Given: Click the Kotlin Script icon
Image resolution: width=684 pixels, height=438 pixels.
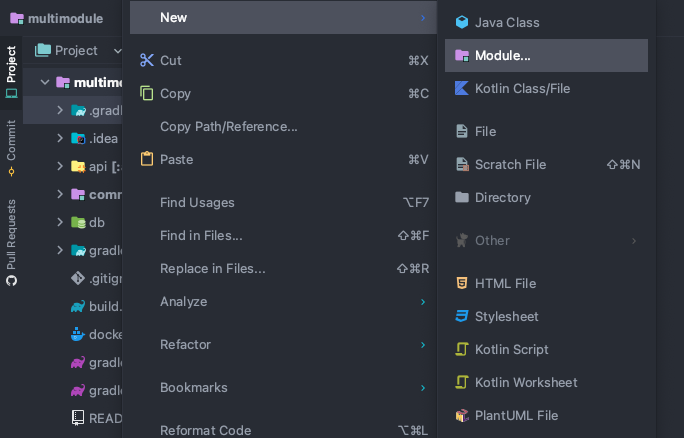Looking at the screenshot, I should (x=462, y=349).
